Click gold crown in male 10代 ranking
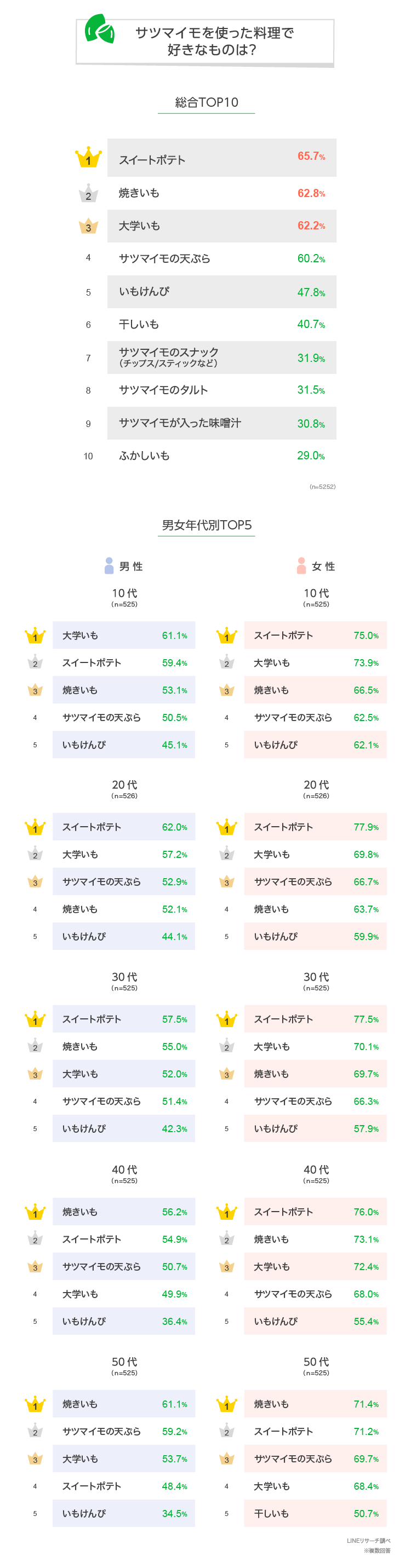This screenshot has width=411, height=1568. pos(35,635)
